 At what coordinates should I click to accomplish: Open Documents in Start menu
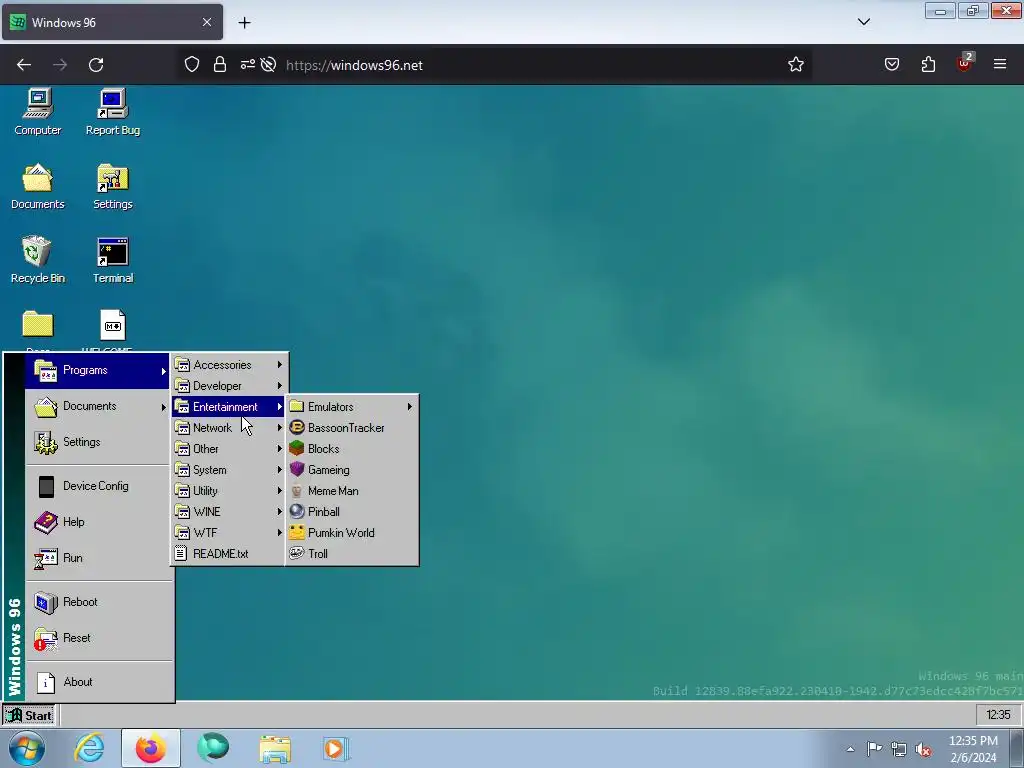98,406
